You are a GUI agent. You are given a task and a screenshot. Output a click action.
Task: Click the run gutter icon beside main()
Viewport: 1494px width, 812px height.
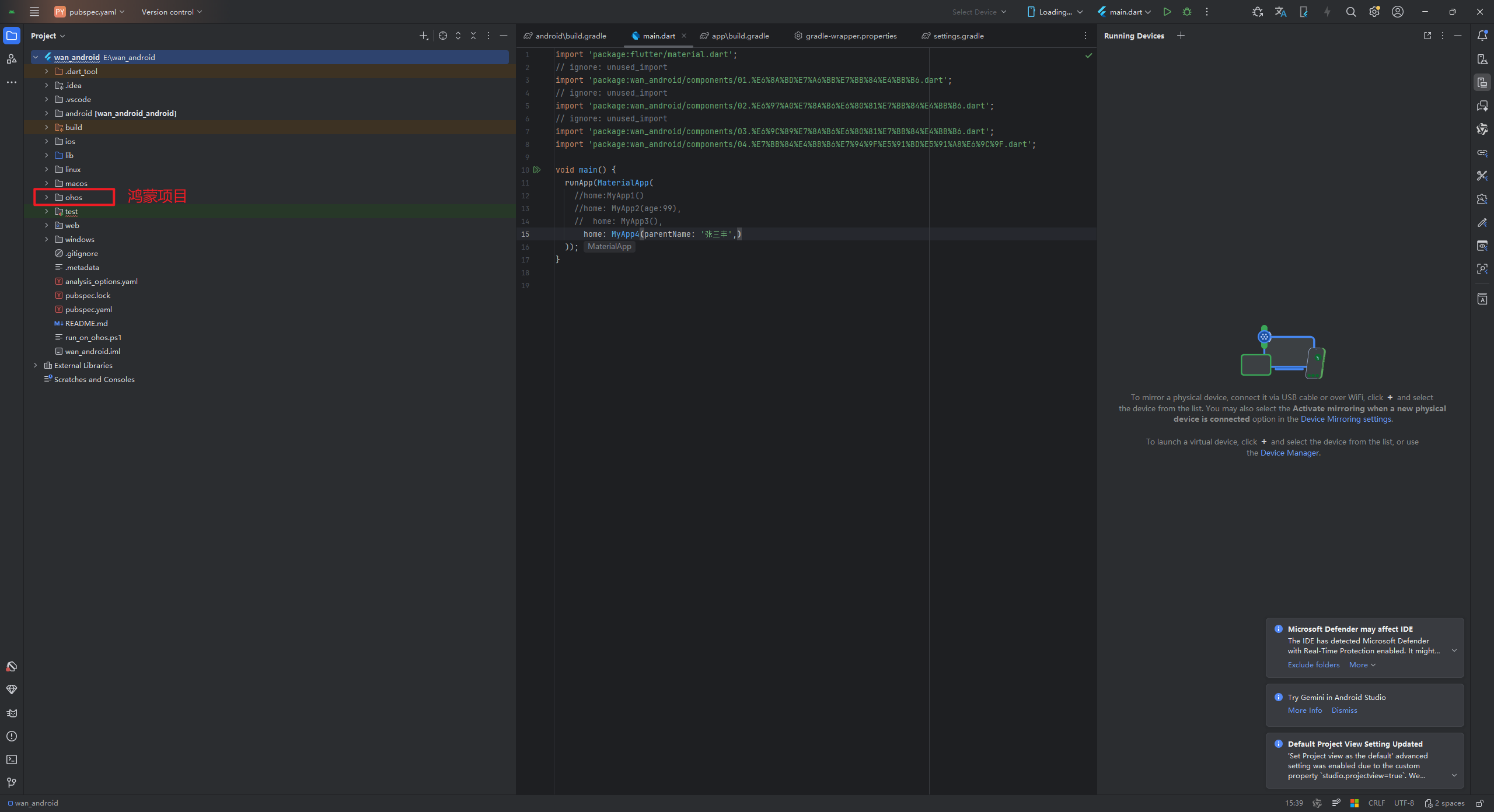pos(537,170)
